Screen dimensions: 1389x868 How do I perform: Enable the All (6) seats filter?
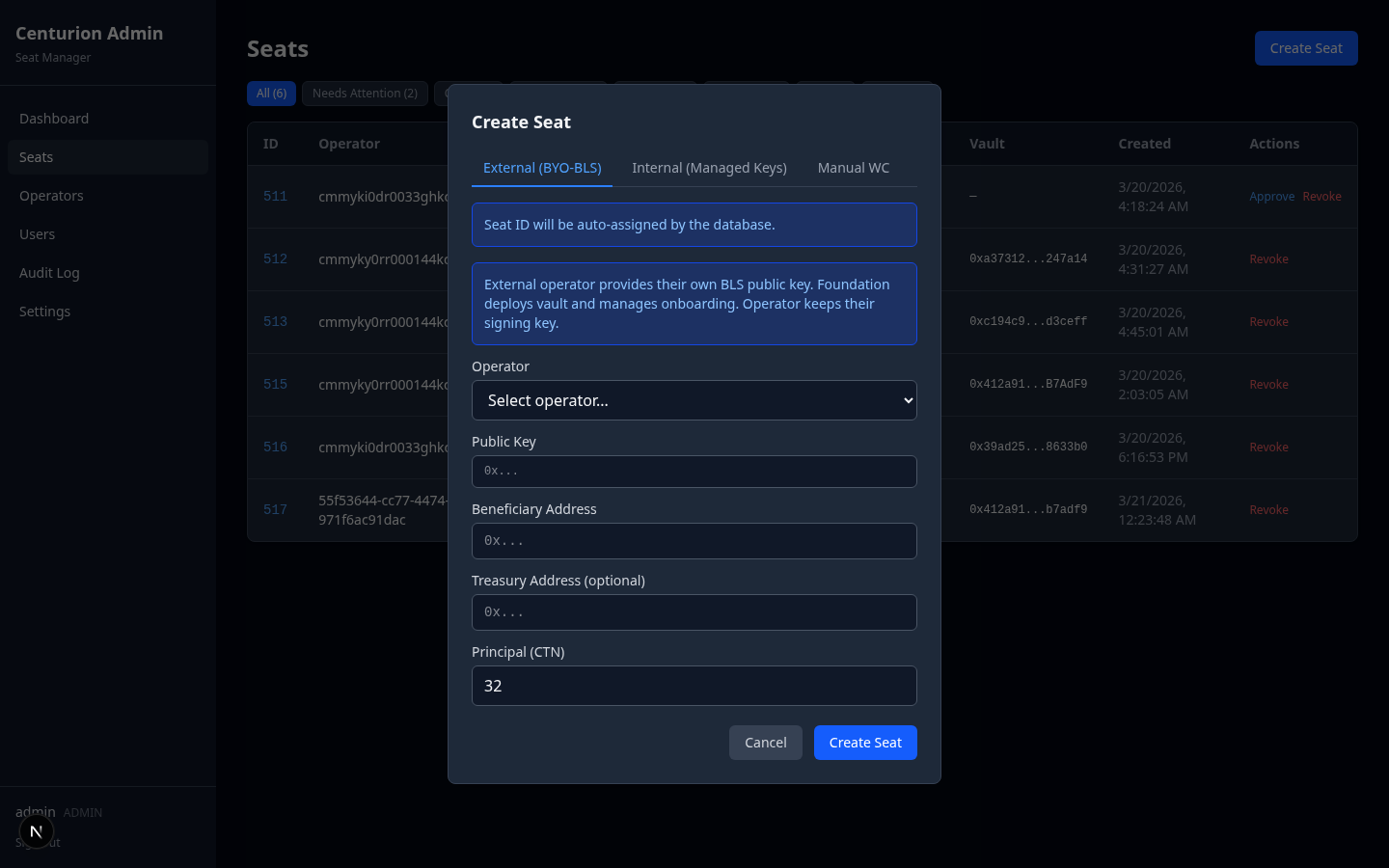click(x=271, y=93)
